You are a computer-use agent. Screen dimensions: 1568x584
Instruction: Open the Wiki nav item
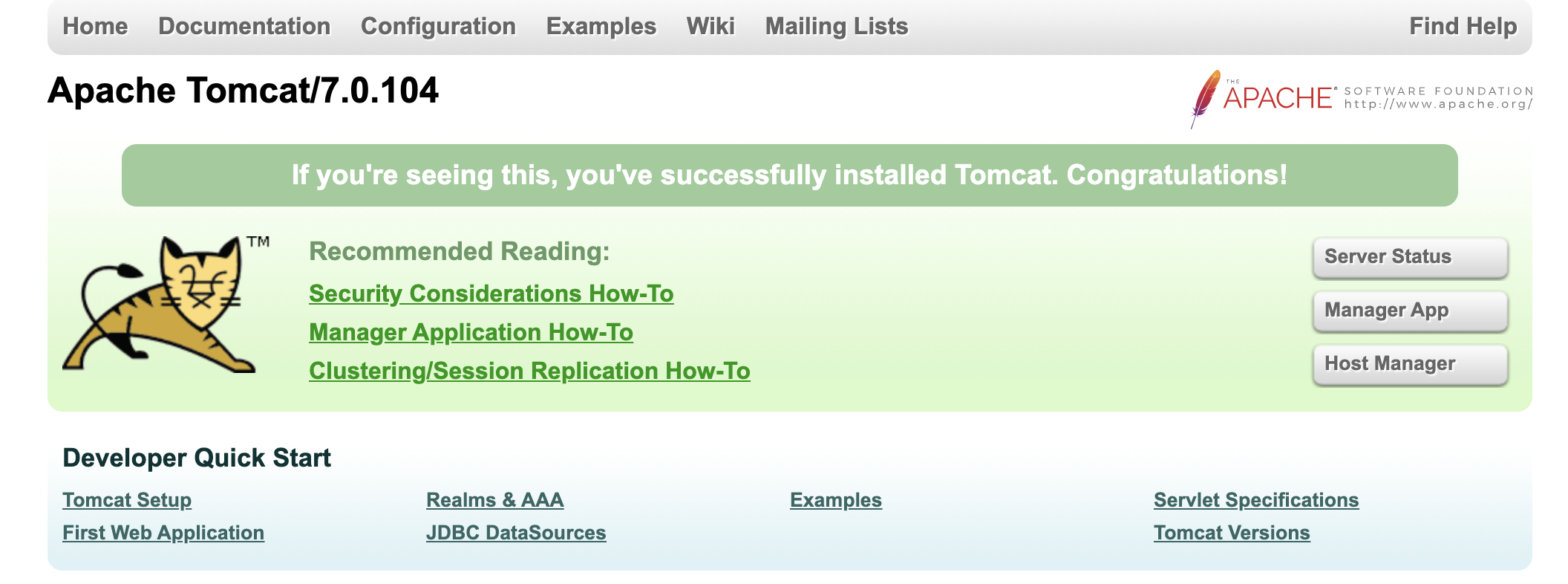click(x=710, y=26)
